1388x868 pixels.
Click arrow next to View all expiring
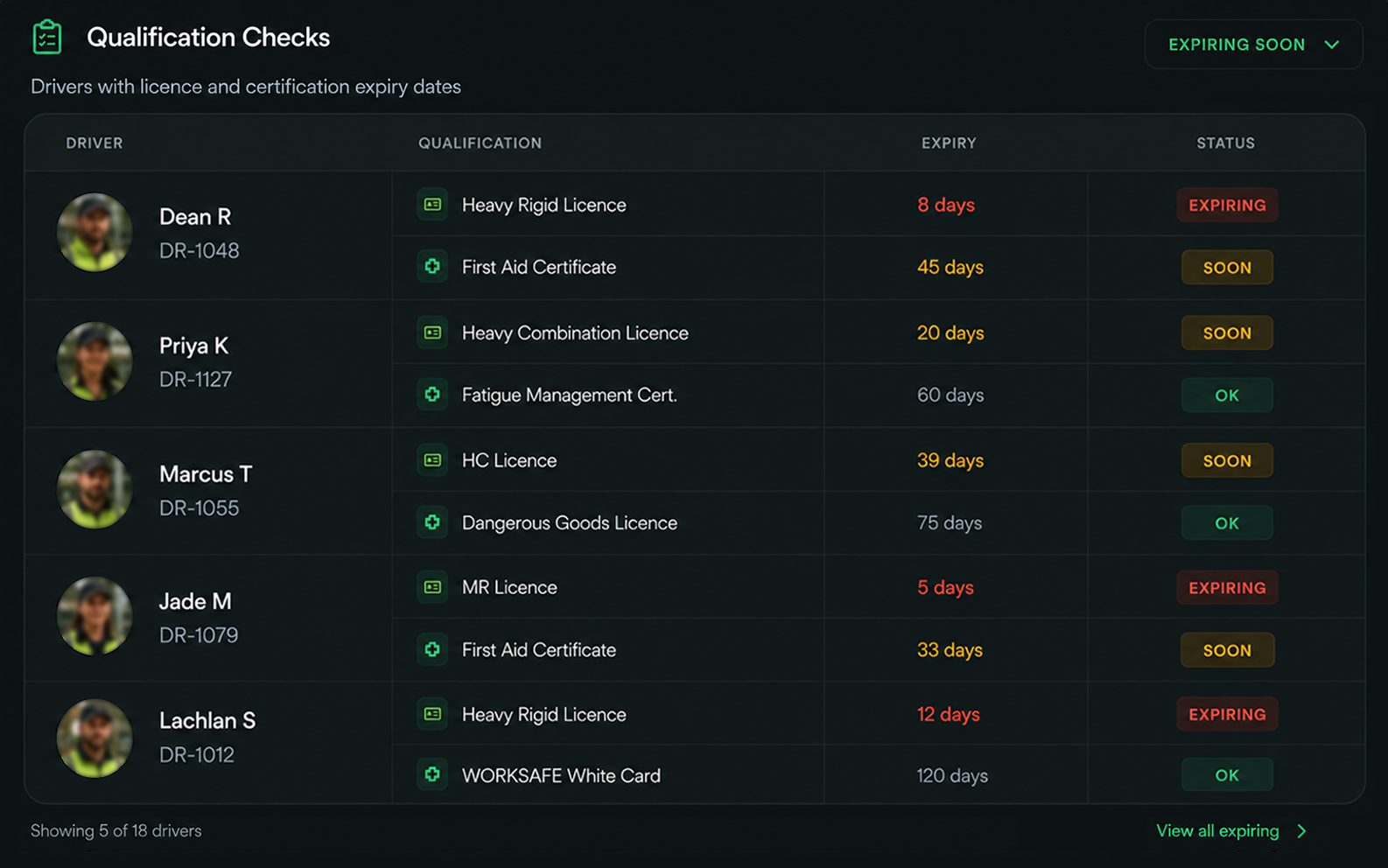(1301, 831)
